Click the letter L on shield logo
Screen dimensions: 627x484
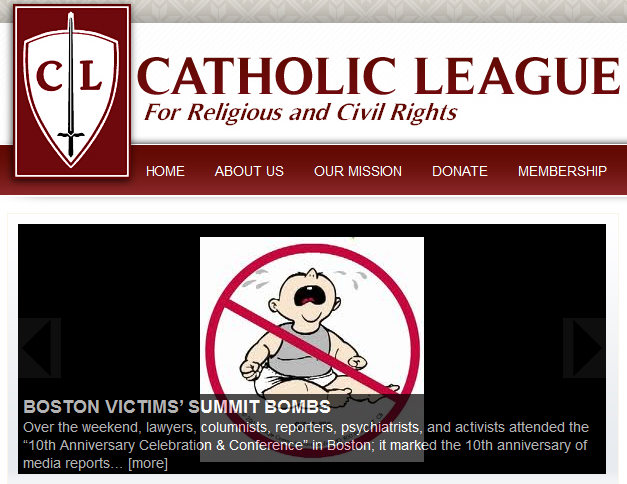90,75
